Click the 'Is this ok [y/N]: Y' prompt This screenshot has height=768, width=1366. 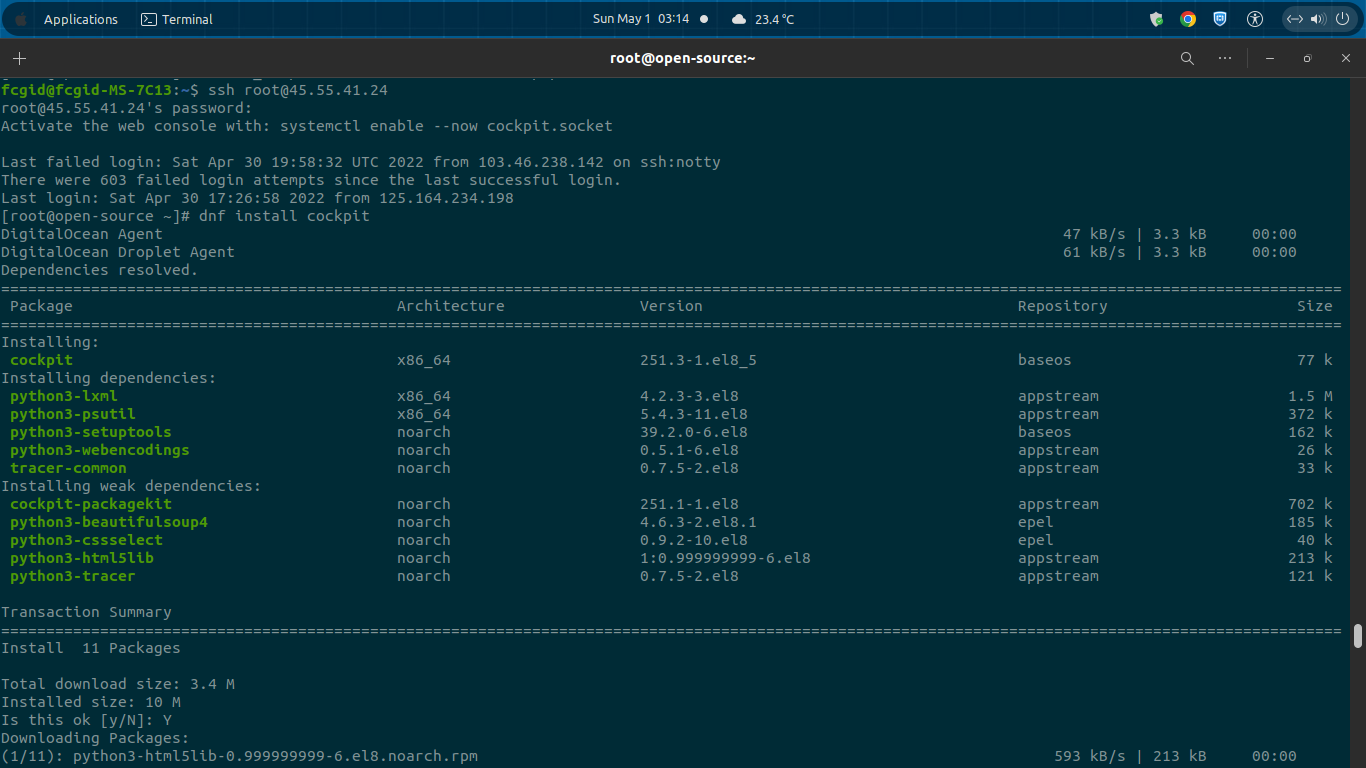86,720
